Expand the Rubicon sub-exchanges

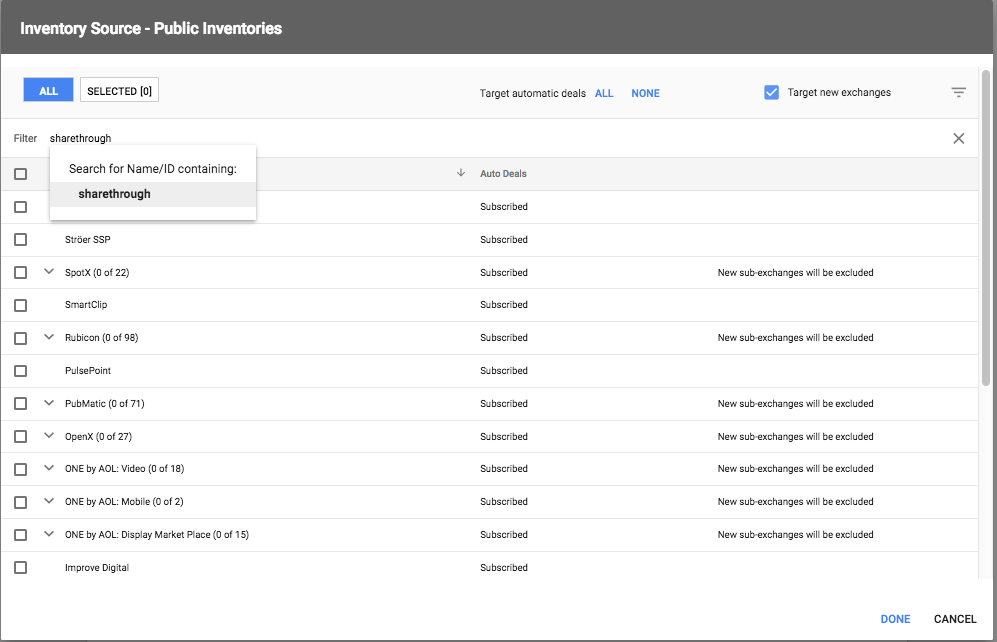tap(49, 337)
